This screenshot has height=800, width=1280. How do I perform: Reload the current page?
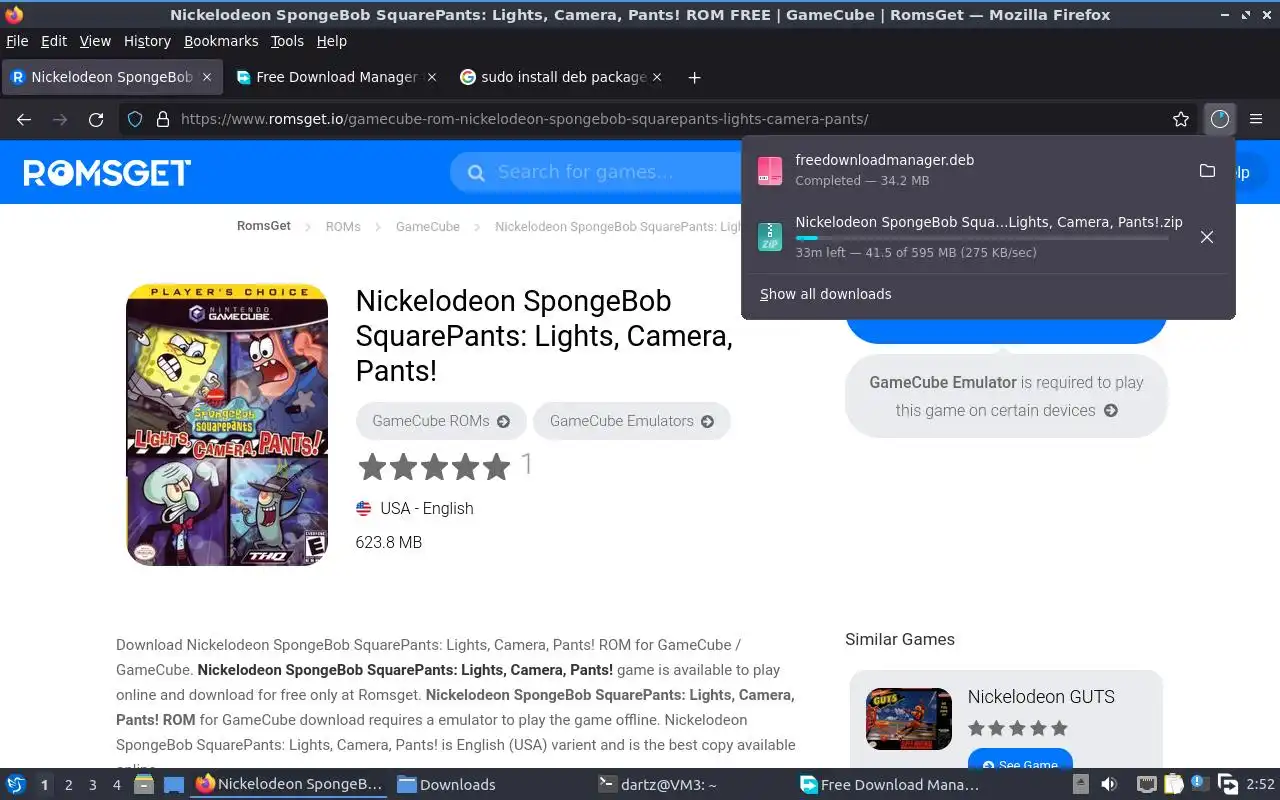[x=96, y=119]
